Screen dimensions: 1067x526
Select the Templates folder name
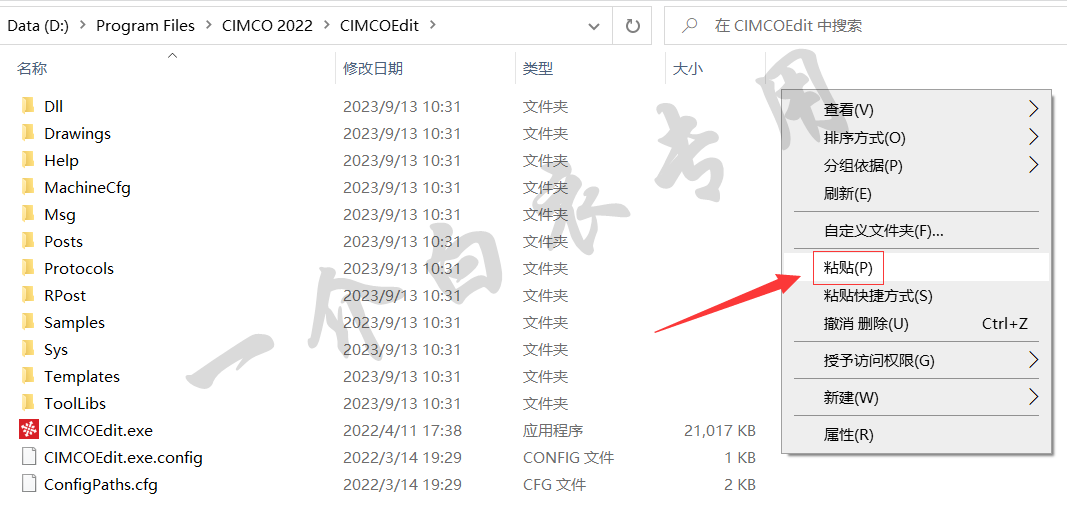coord(82,376)
